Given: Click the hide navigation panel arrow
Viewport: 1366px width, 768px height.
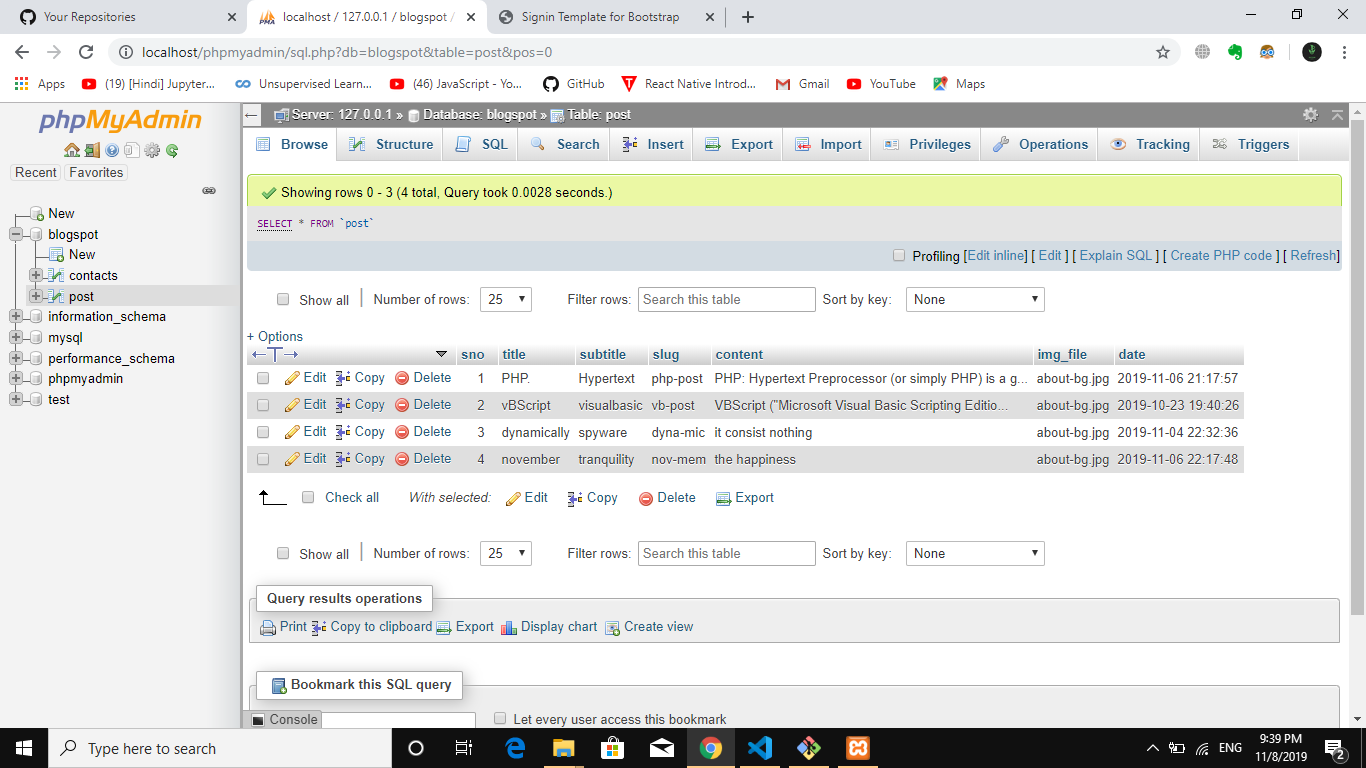Looking at the screenshot, I should coord(252,115).
